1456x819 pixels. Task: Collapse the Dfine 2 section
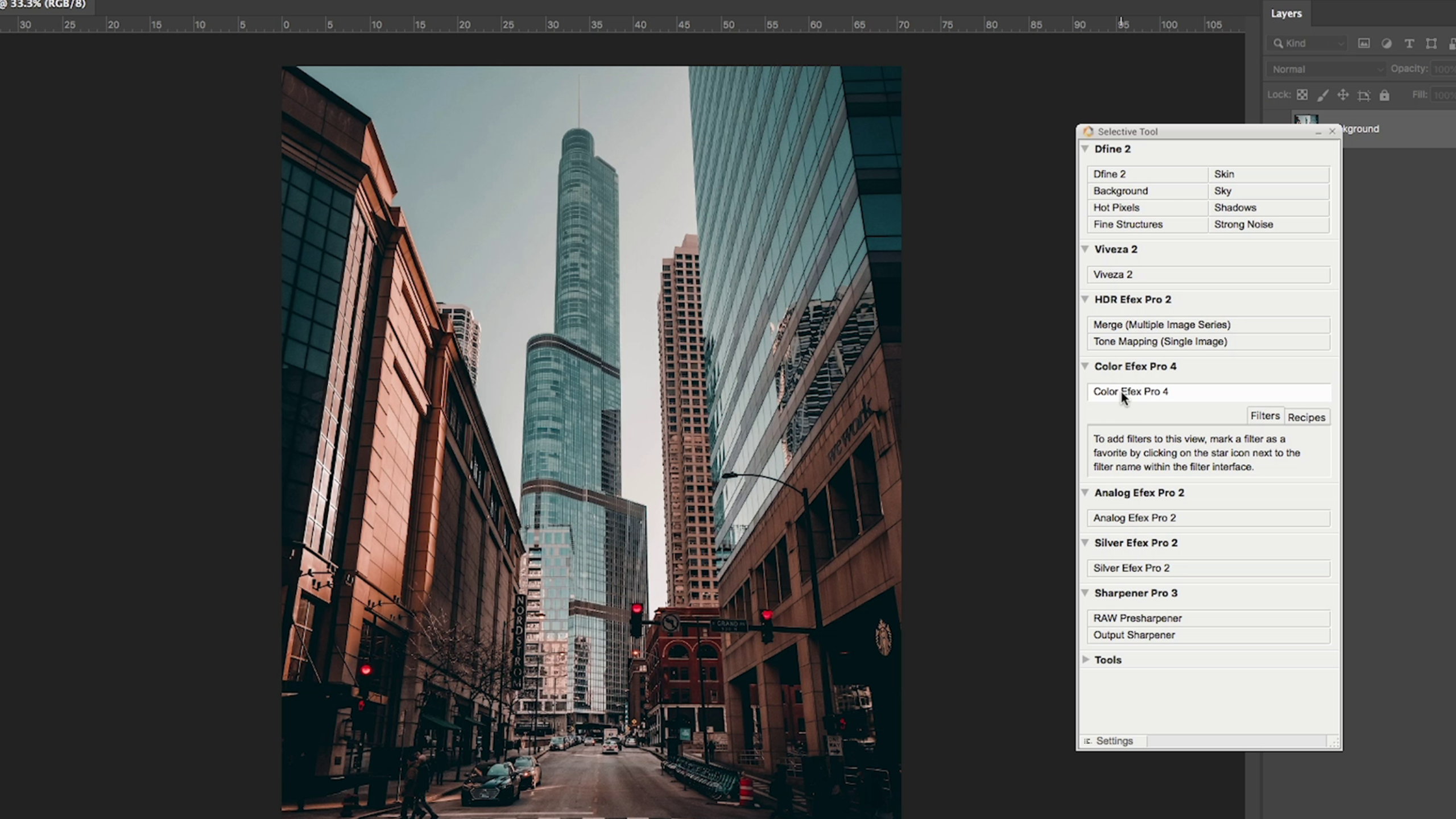click(x=1085, y=149)
